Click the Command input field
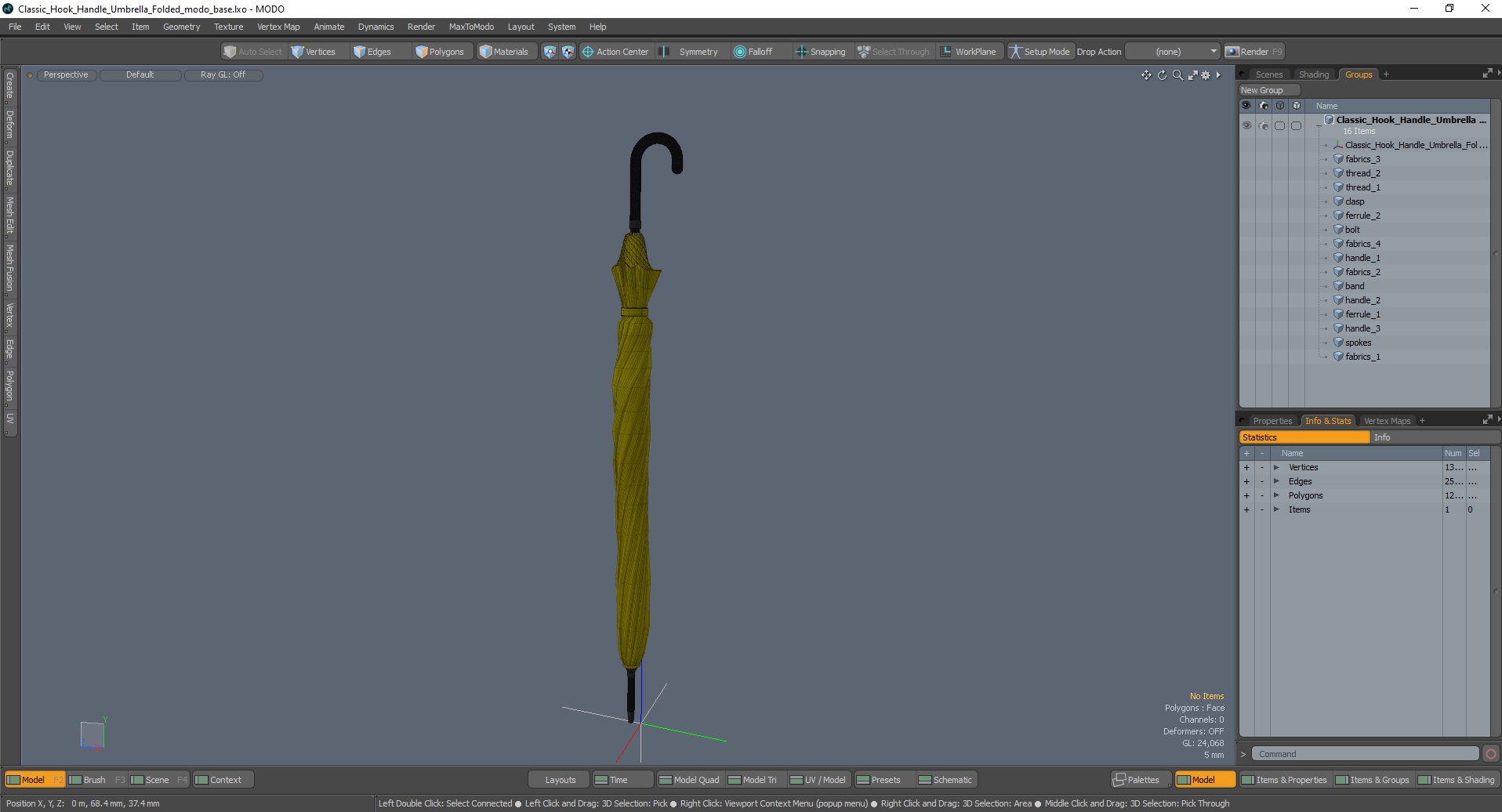This screenshot has width=1502, height=812. (x=1365, y=754)
